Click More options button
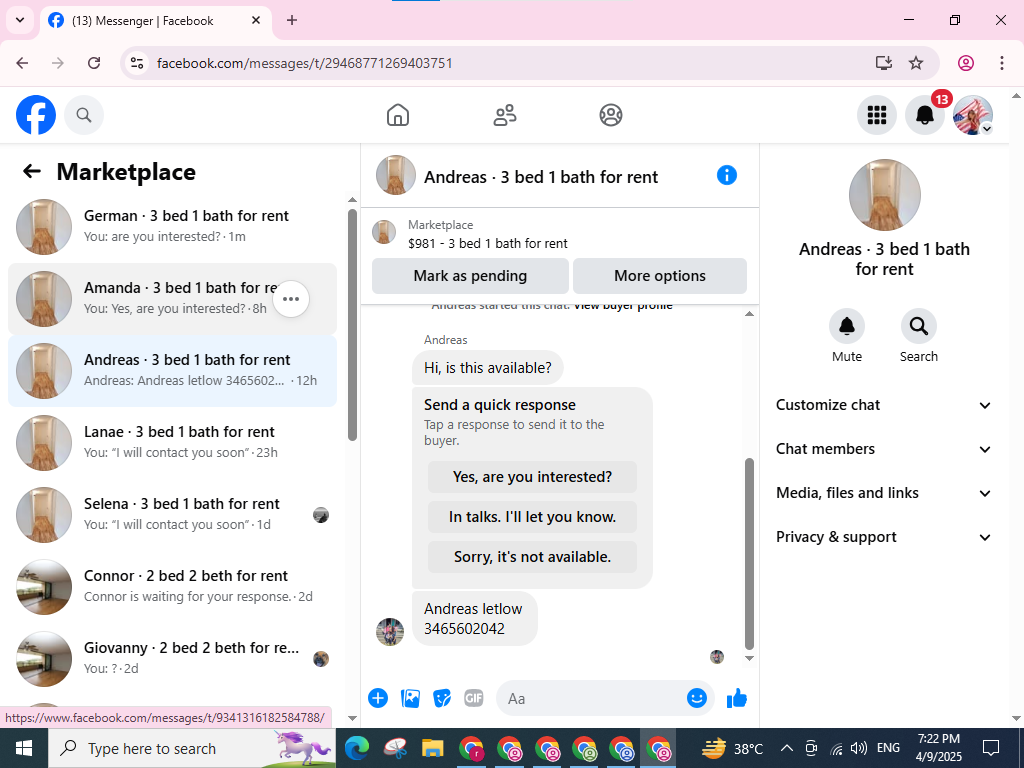This screenshot has width=1024, height=768. click(x=660, y=276)
